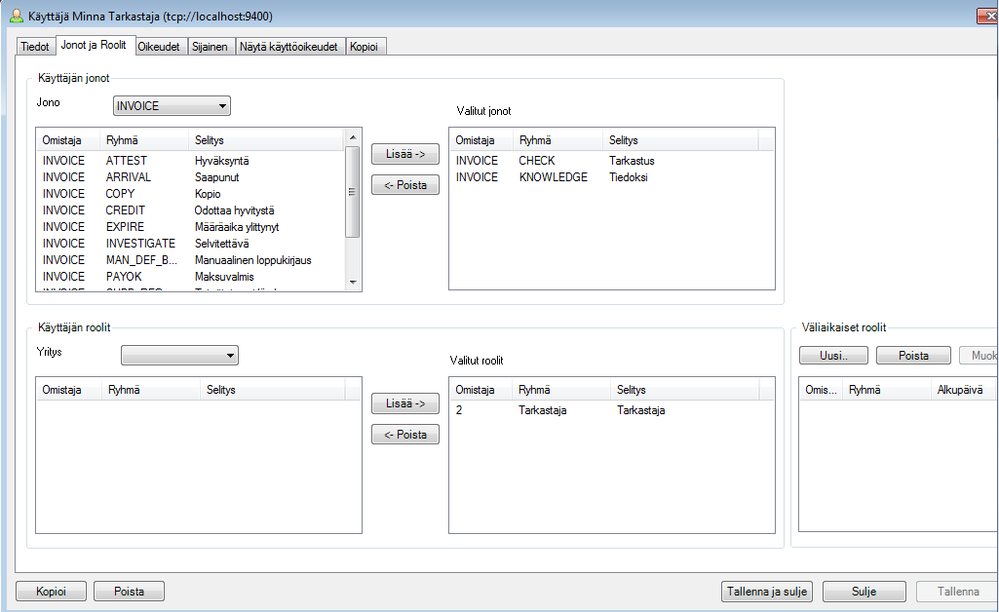Go to the Sijainen tab
Viewport: 999px width, 612px height.
(x=210, y=46)
